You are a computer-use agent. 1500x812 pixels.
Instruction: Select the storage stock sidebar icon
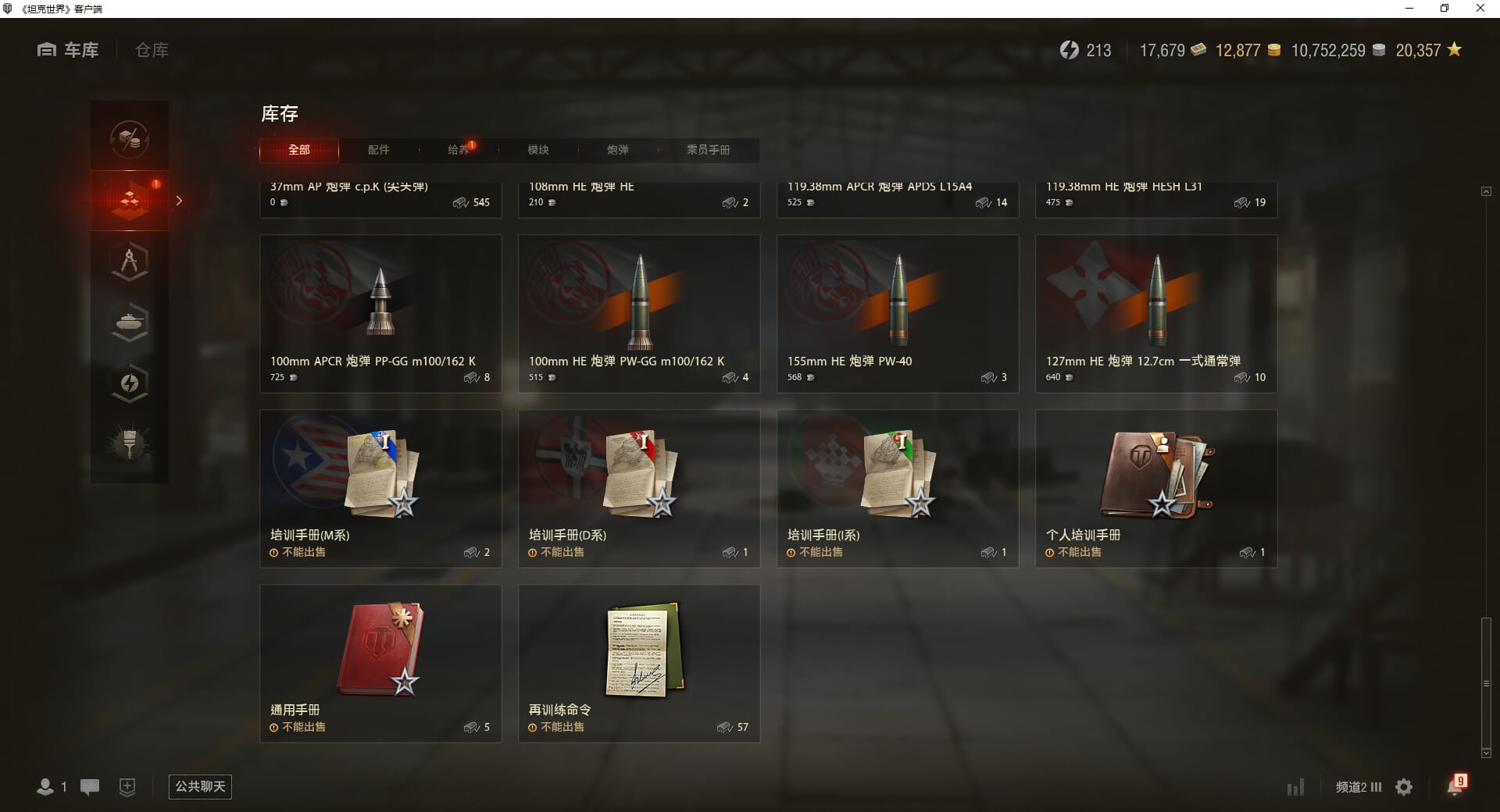130,201
